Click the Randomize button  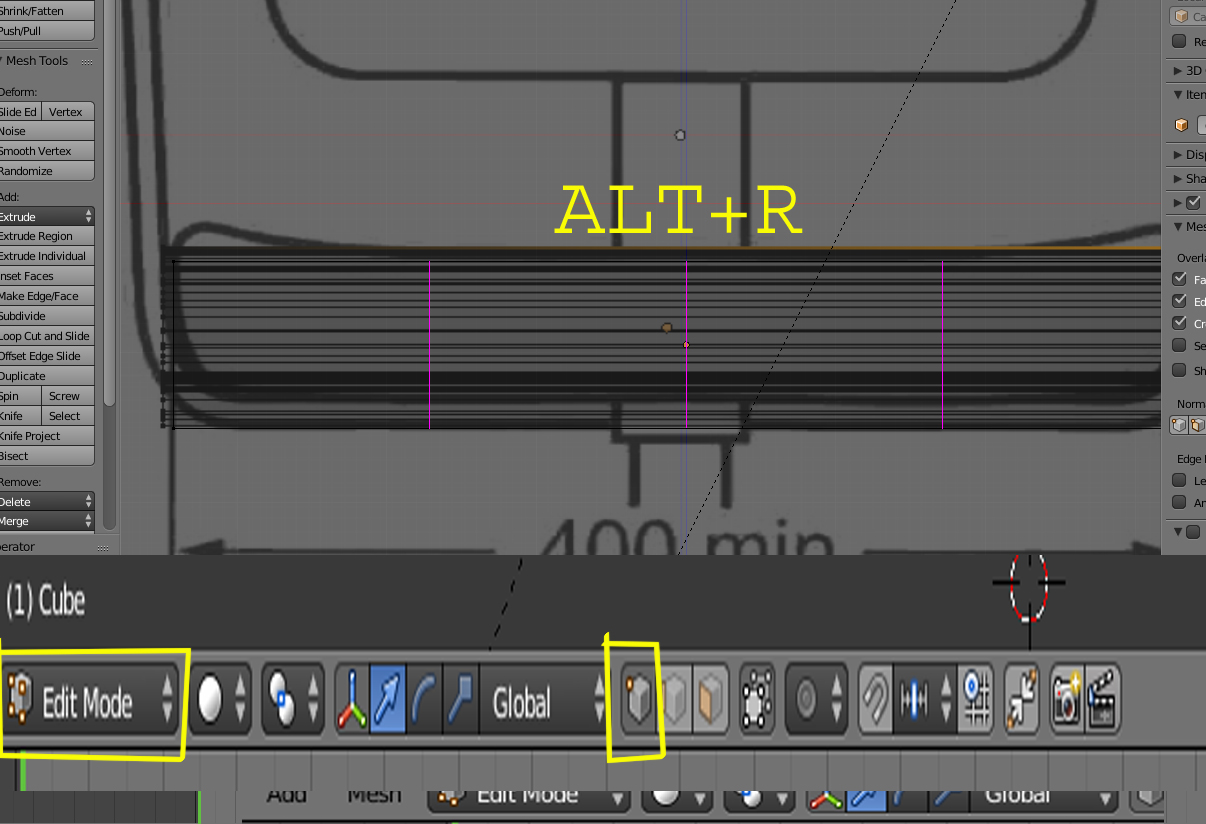(x=47, y=171)
